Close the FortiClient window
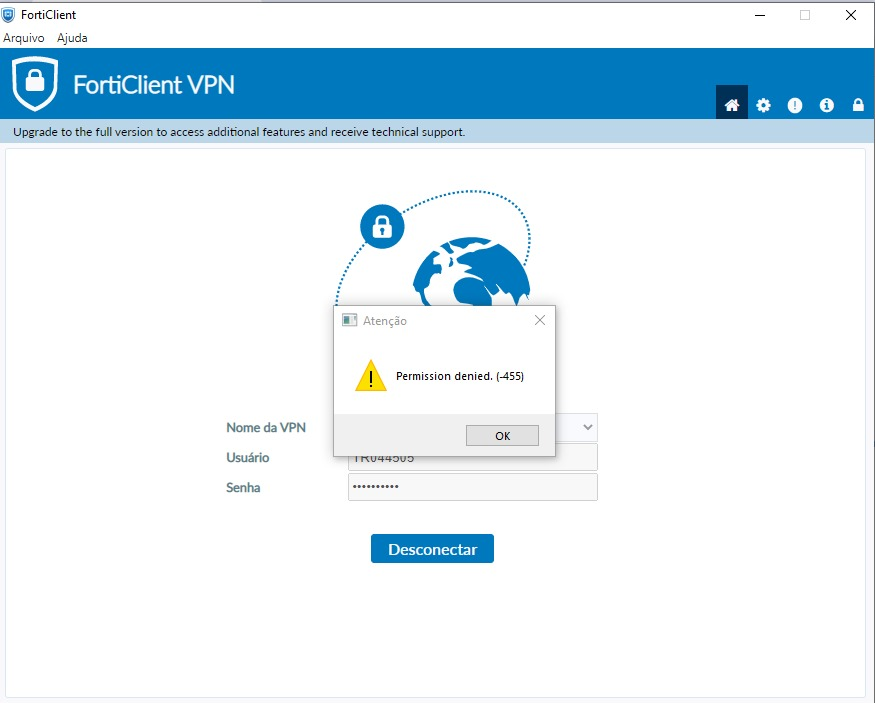Image resolution: width=875 pixels, height=703 pixels. pyautogui.click(x=850, y=15)
